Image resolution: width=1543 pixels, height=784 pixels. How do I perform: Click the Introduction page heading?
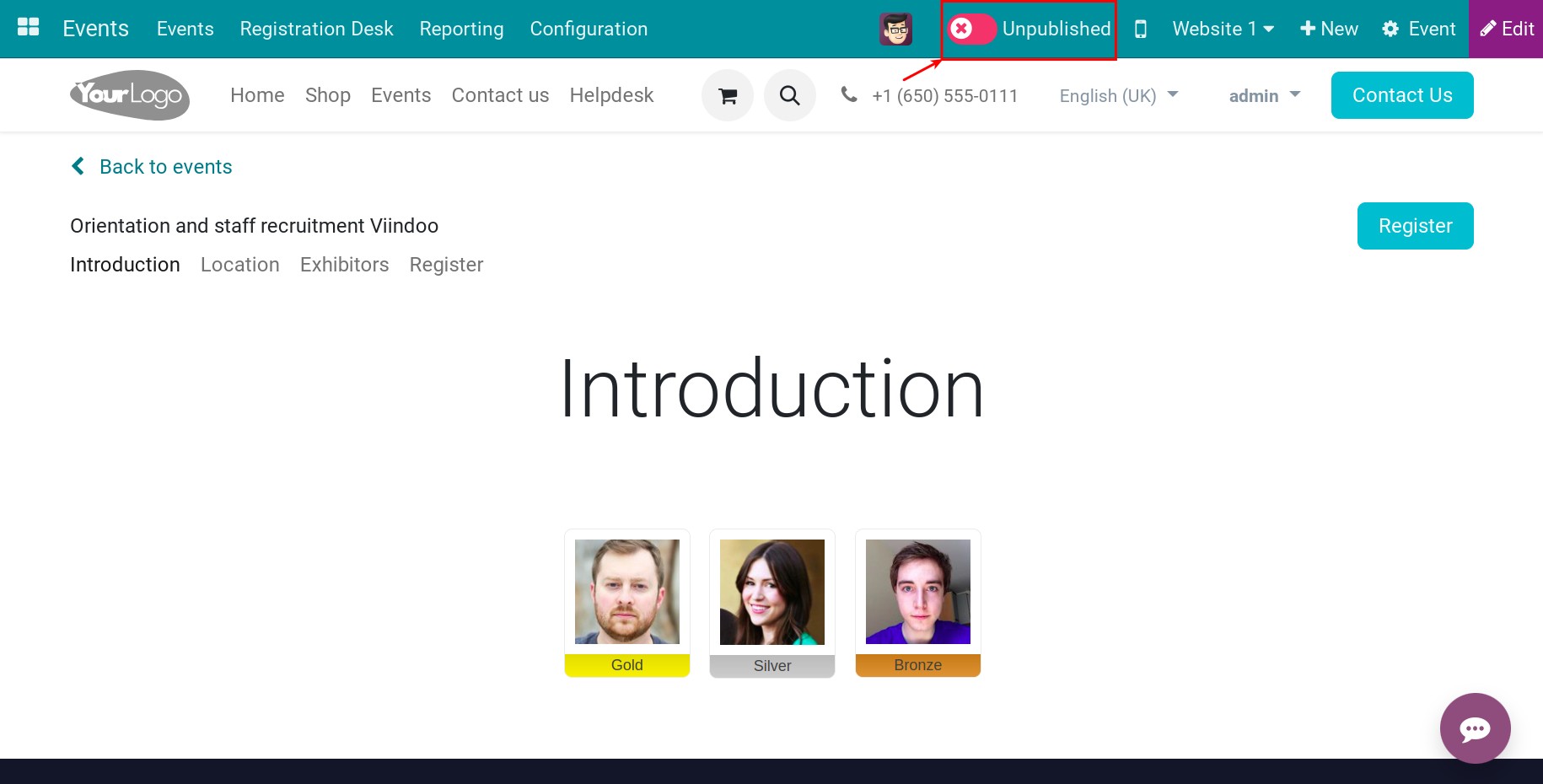pos(771,389)
